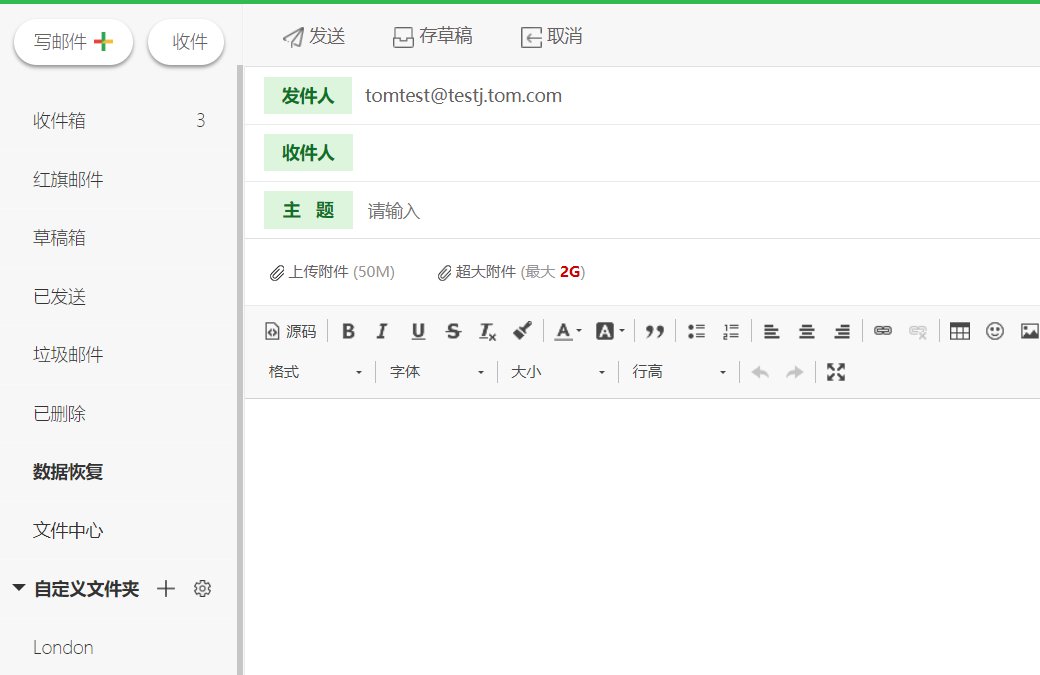Insert a table into the email body
The width and height of the screenshot is (1040, 675).
click(x=959, y=331)
